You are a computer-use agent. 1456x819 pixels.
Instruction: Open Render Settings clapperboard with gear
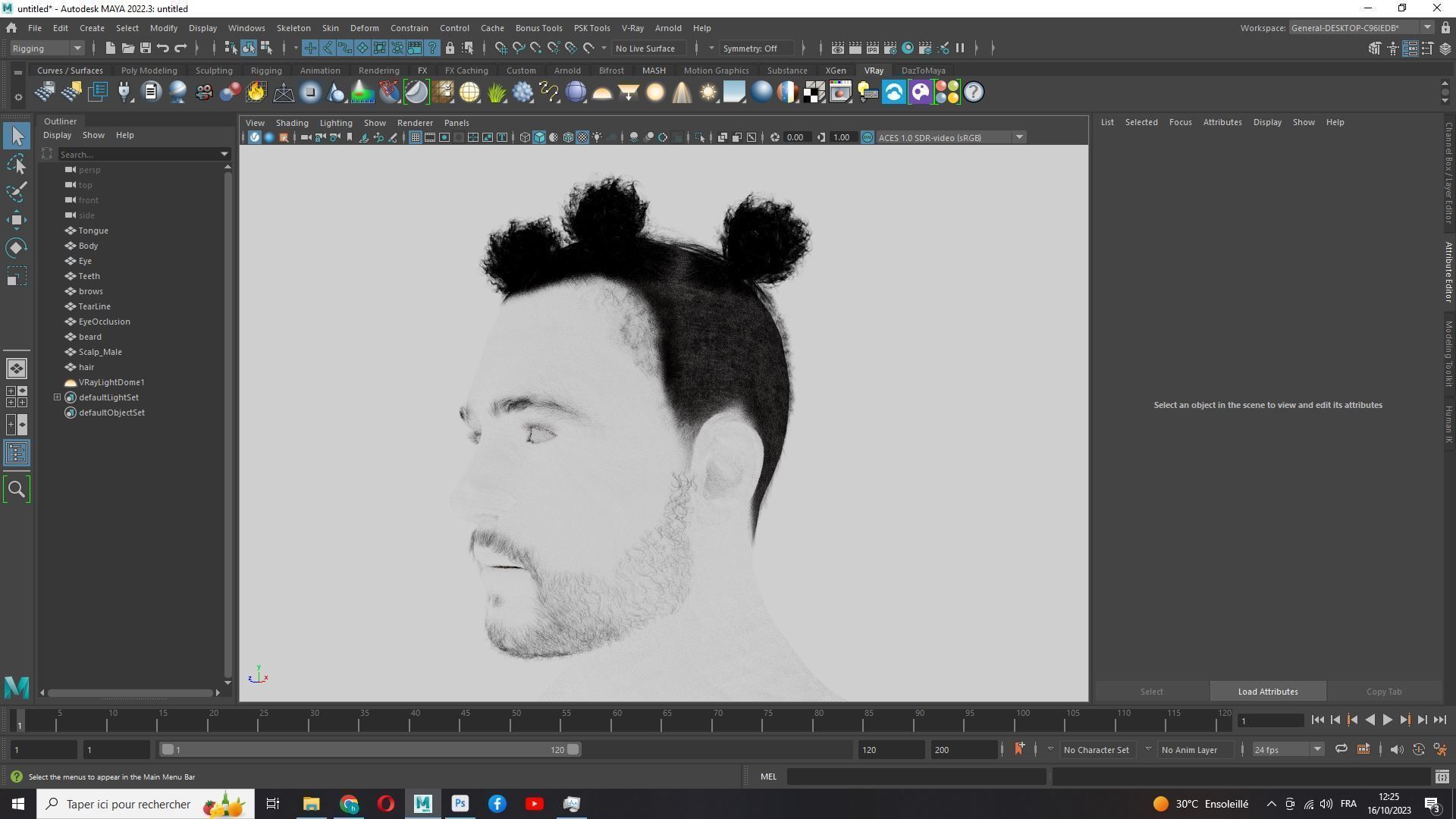890,48
